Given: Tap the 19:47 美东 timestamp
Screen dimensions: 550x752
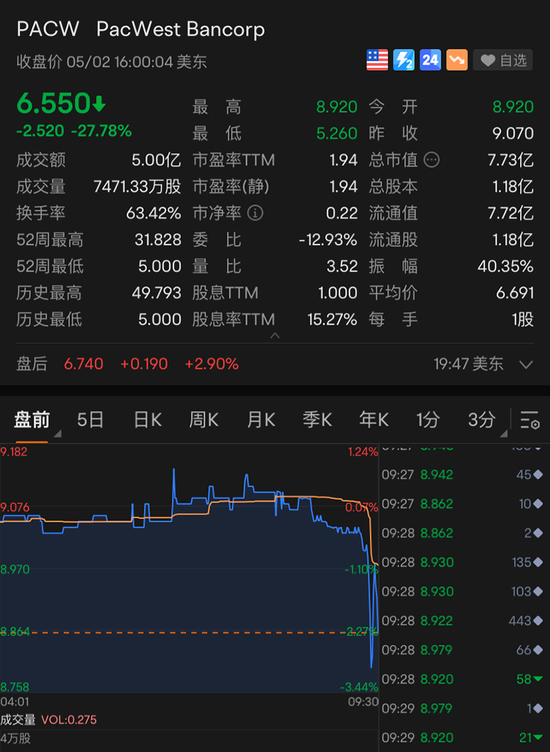Looking at the screenshot, I should (468, 364).
